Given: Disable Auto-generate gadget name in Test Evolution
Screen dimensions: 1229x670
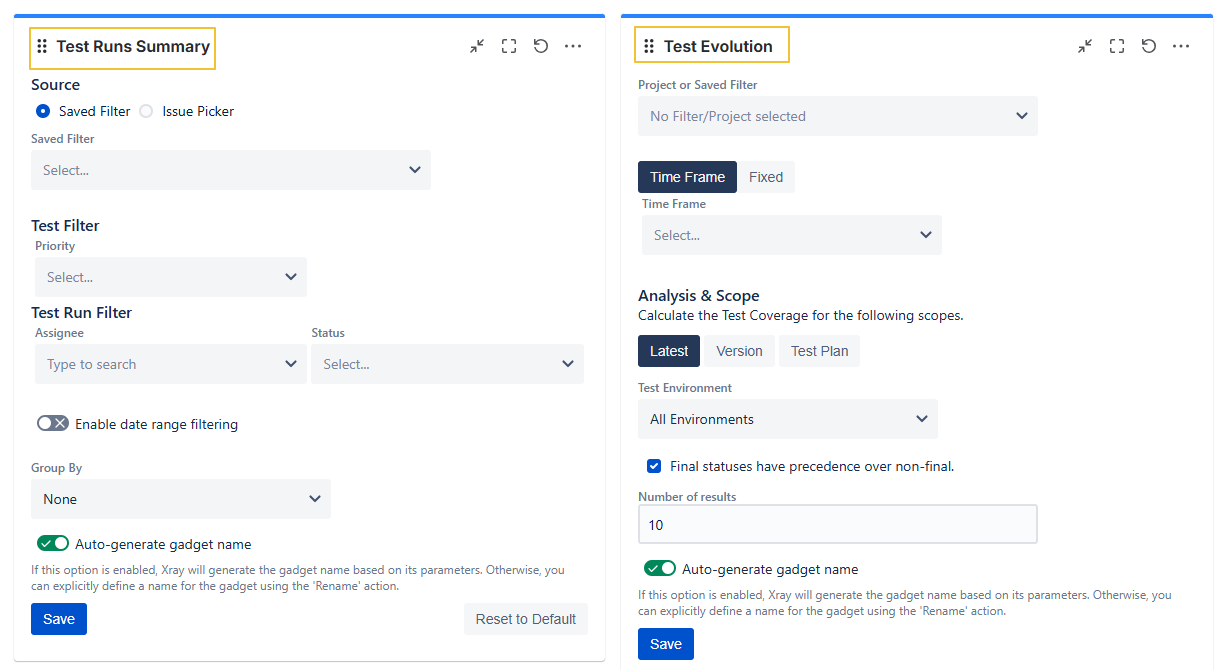Looking at the screenshot, I should coord(660,569).
